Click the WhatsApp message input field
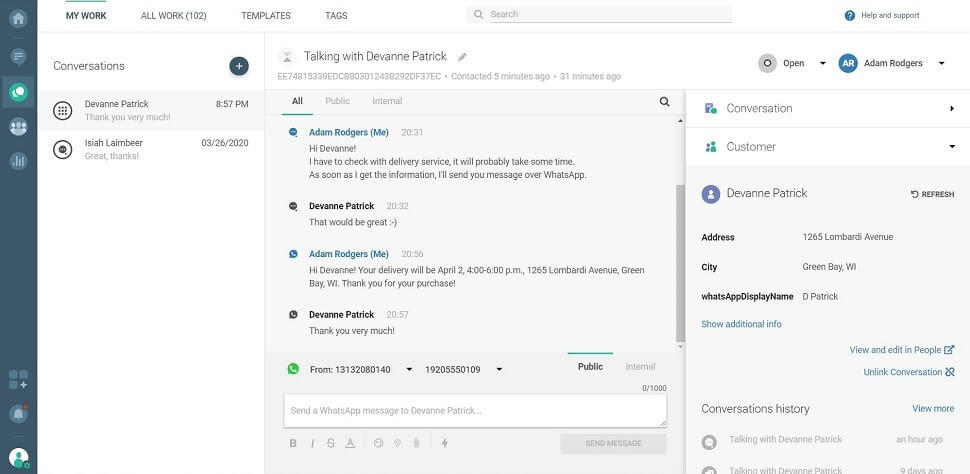The image size is (970, 474). pos(475,411)
